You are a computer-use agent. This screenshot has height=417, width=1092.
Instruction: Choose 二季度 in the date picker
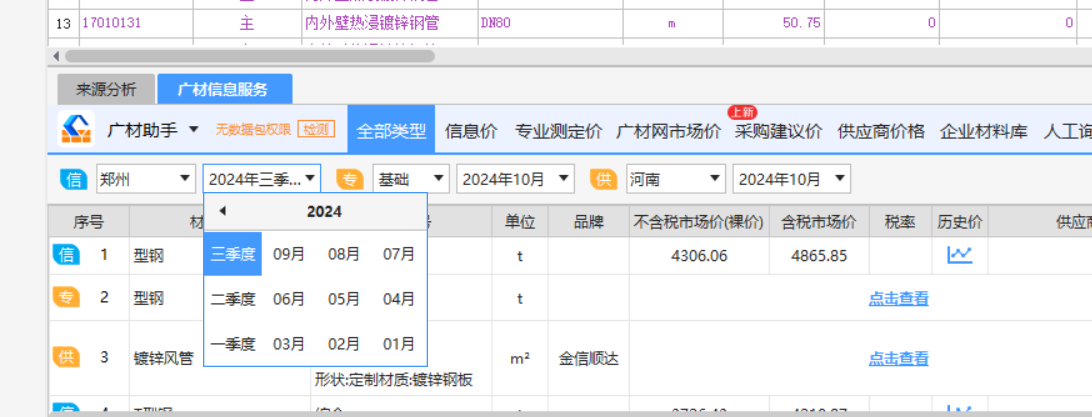click(x=233, y=299)
